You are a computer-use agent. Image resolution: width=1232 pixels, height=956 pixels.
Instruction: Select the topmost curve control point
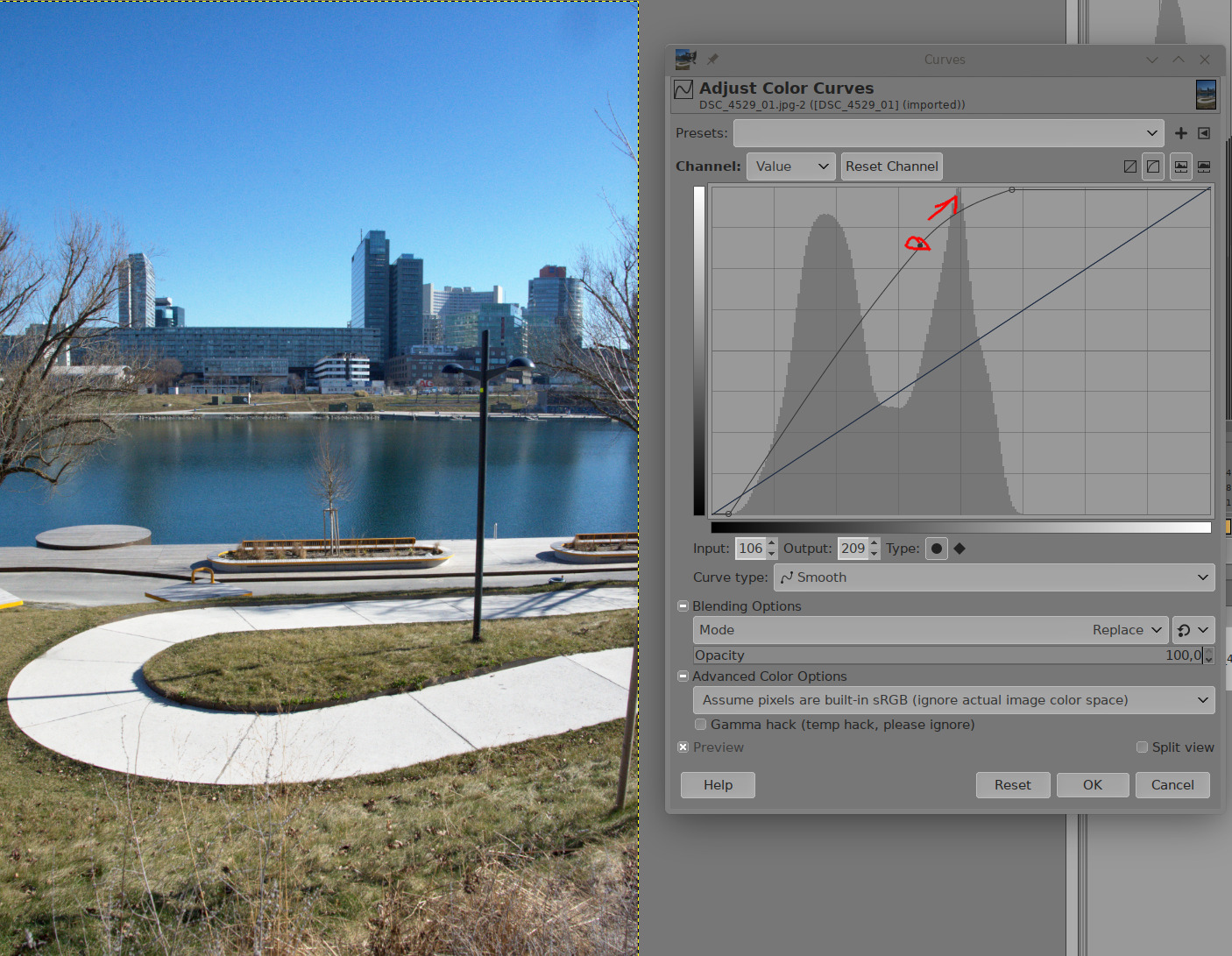click(1012, 189)
